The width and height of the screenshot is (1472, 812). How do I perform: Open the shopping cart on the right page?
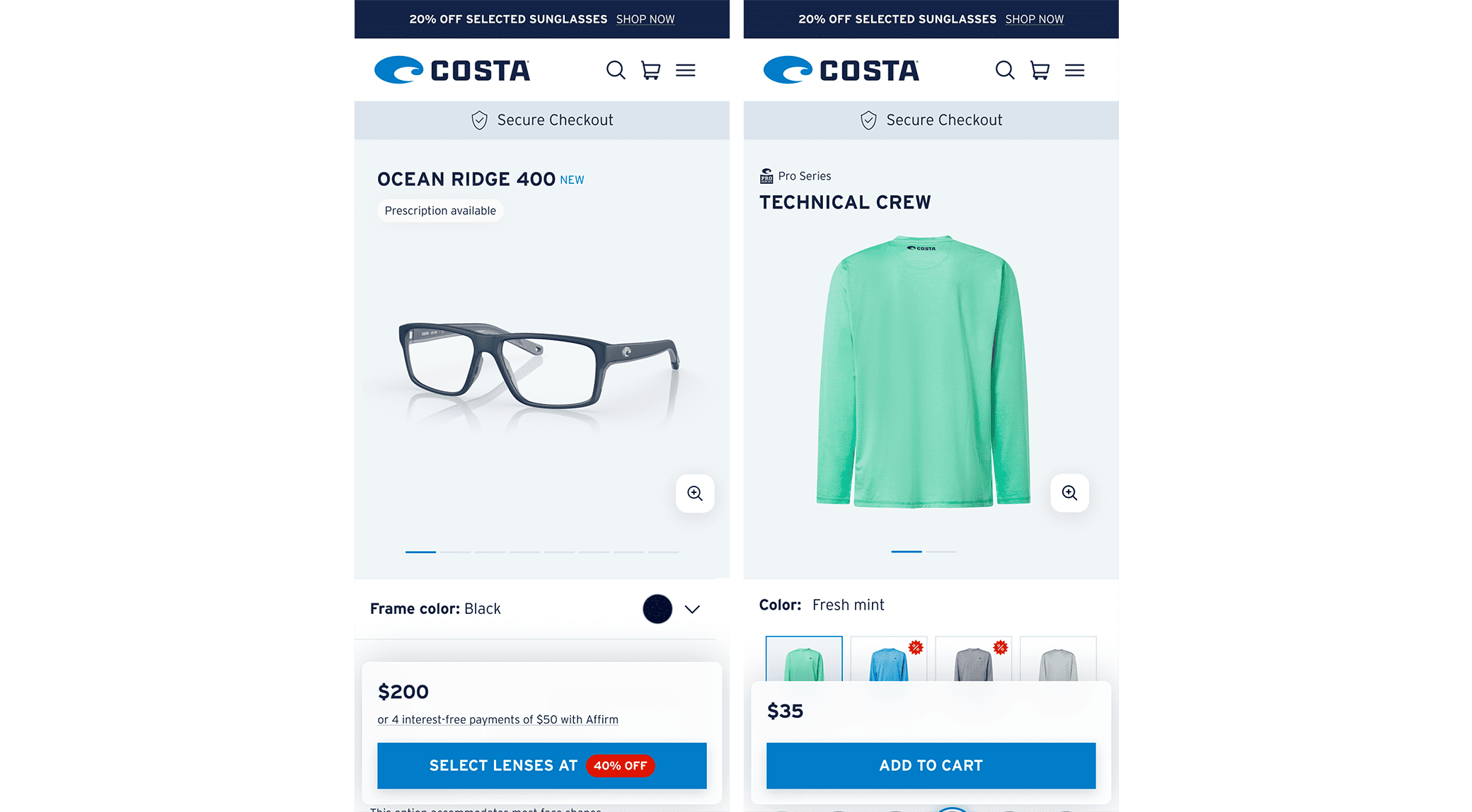click(1040, 70)
